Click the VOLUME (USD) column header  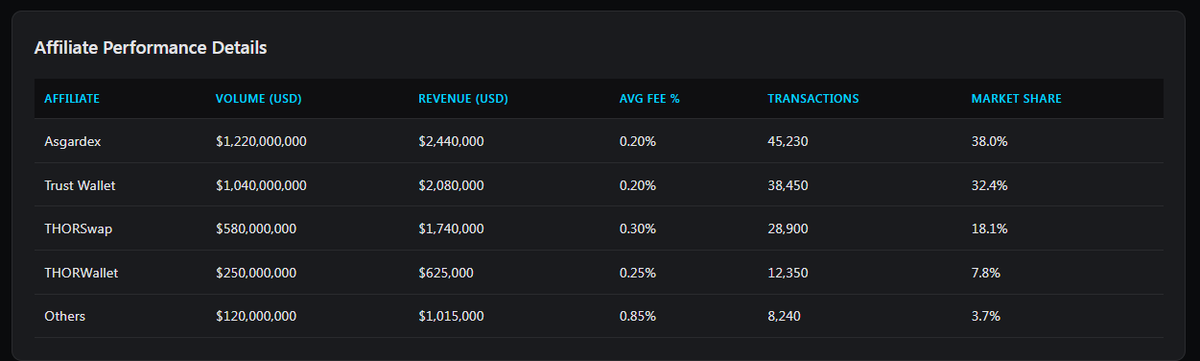[259, 98]
